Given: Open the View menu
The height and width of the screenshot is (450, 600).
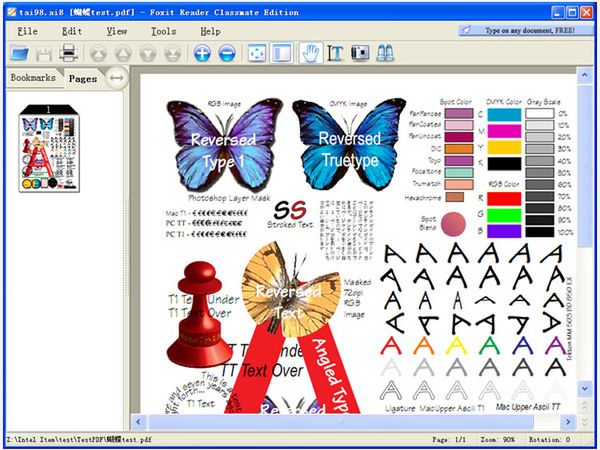Looking at the screenshot, I should 117,31.
